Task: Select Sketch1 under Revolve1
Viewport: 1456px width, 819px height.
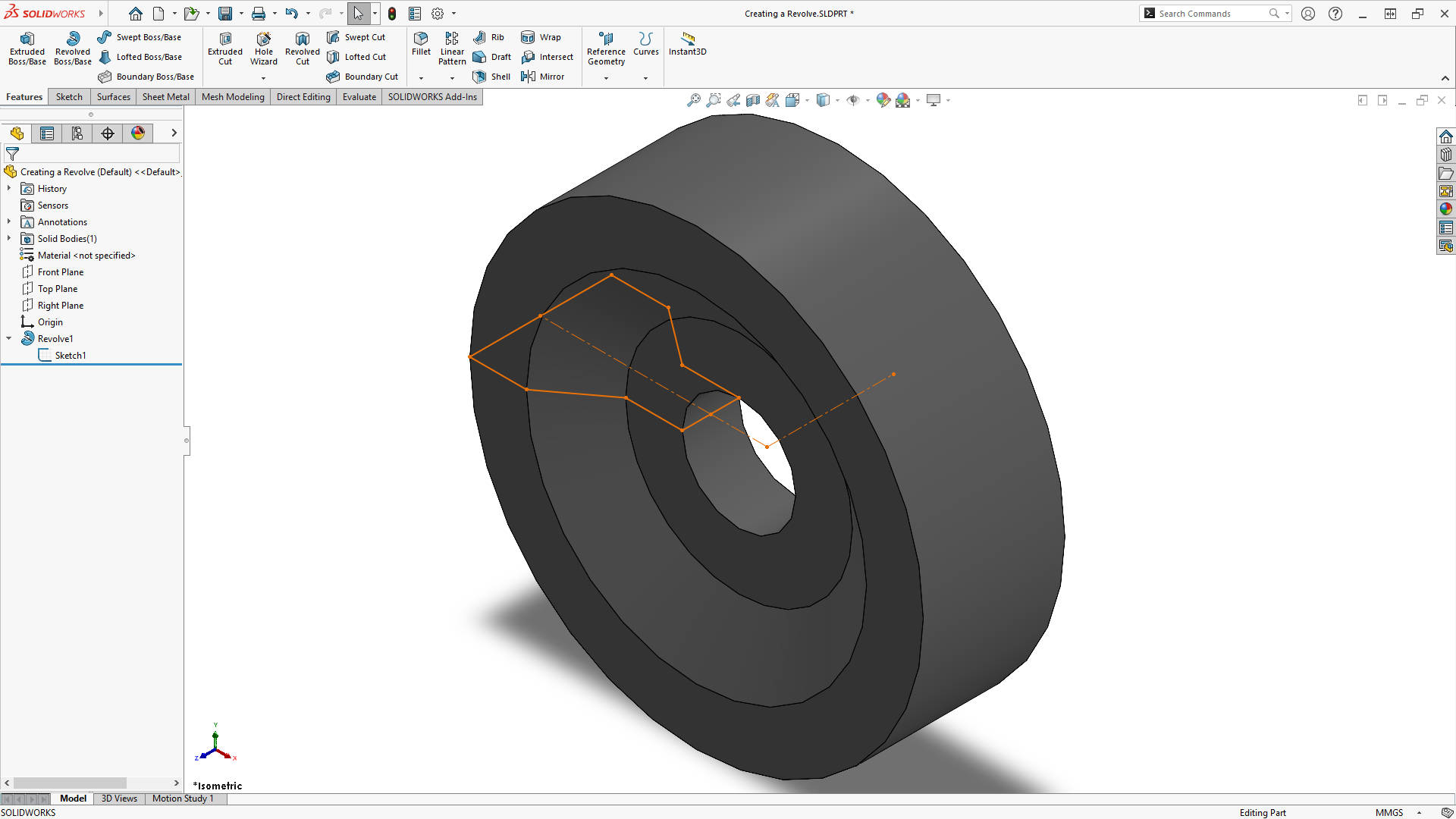Action: coord(71,355)
